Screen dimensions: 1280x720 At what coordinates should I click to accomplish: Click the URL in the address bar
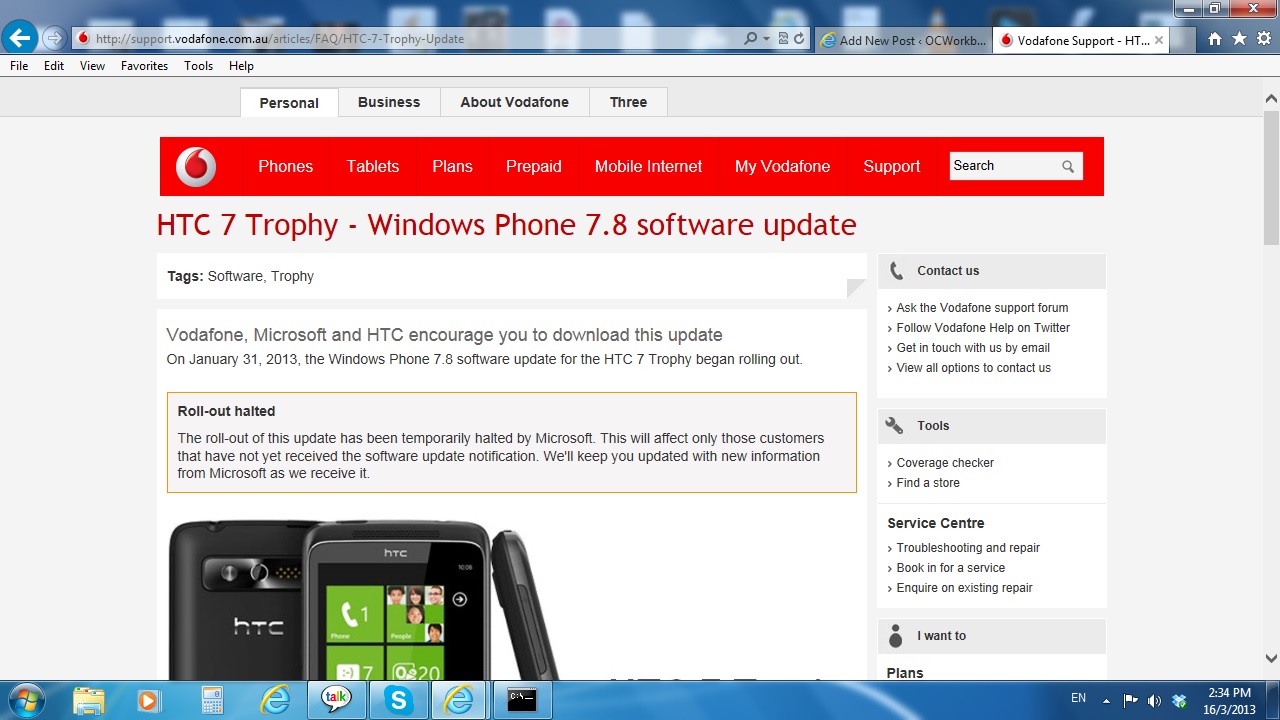pyautogui.click(x=280, y=39)
